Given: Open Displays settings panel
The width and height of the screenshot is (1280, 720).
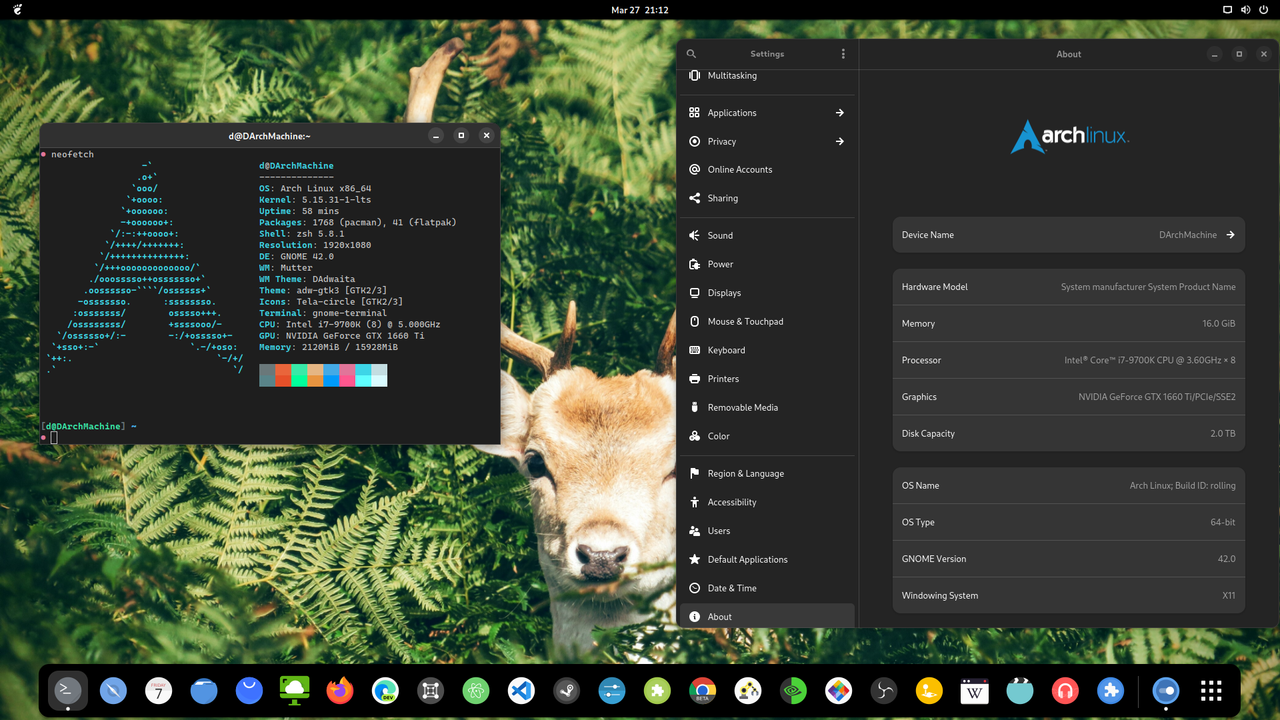Looking at the screenshot, I should (767, 293).
